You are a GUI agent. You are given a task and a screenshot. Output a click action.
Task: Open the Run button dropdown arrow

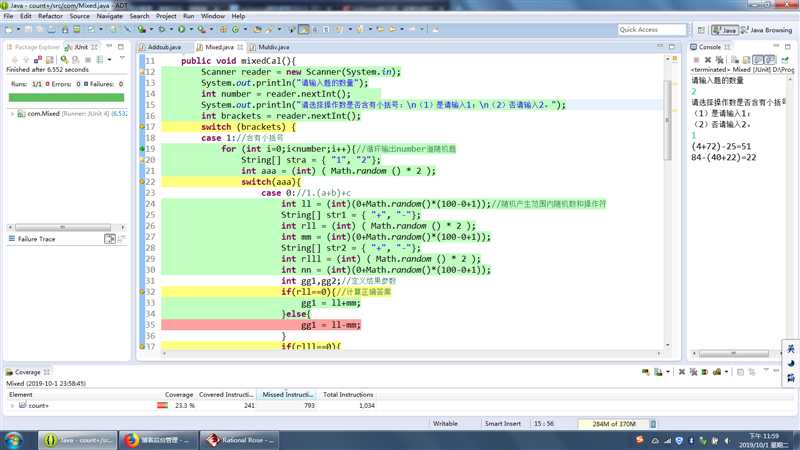pos(191,30)
